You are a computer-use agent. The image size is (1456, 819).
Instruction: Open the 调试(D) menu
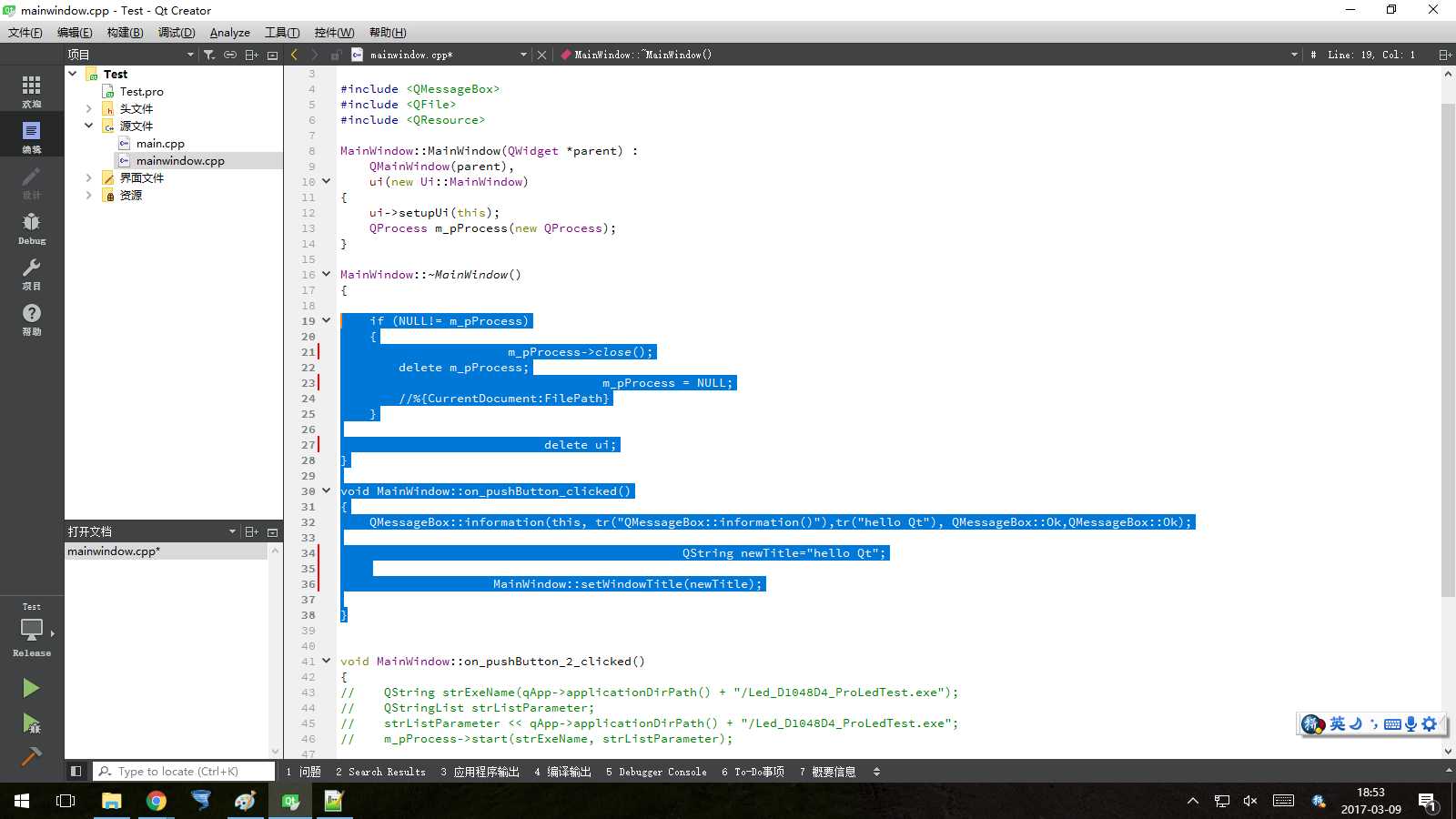pyautogui.click(x=177, y=33)
